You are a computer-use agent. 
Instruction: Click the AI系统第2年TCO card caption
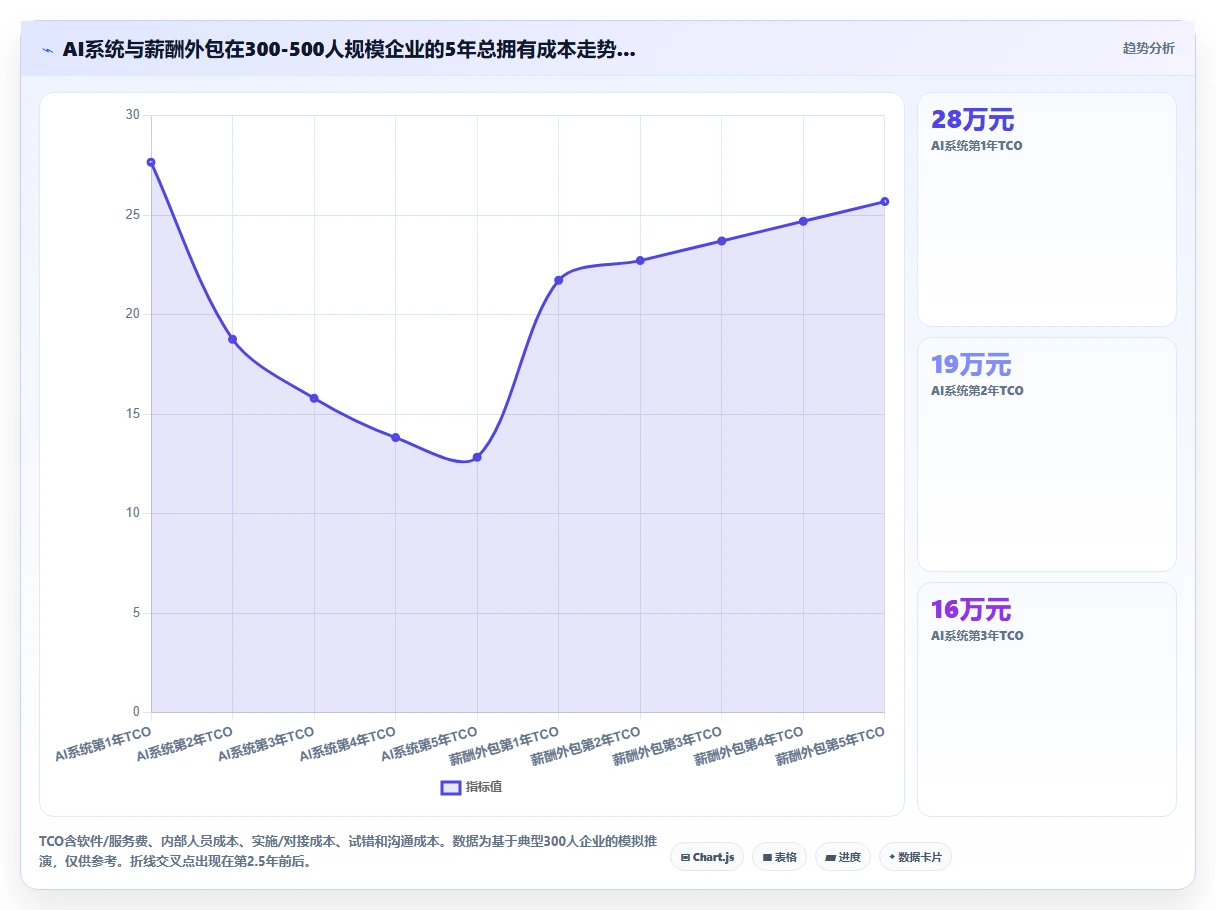(977, 391)
